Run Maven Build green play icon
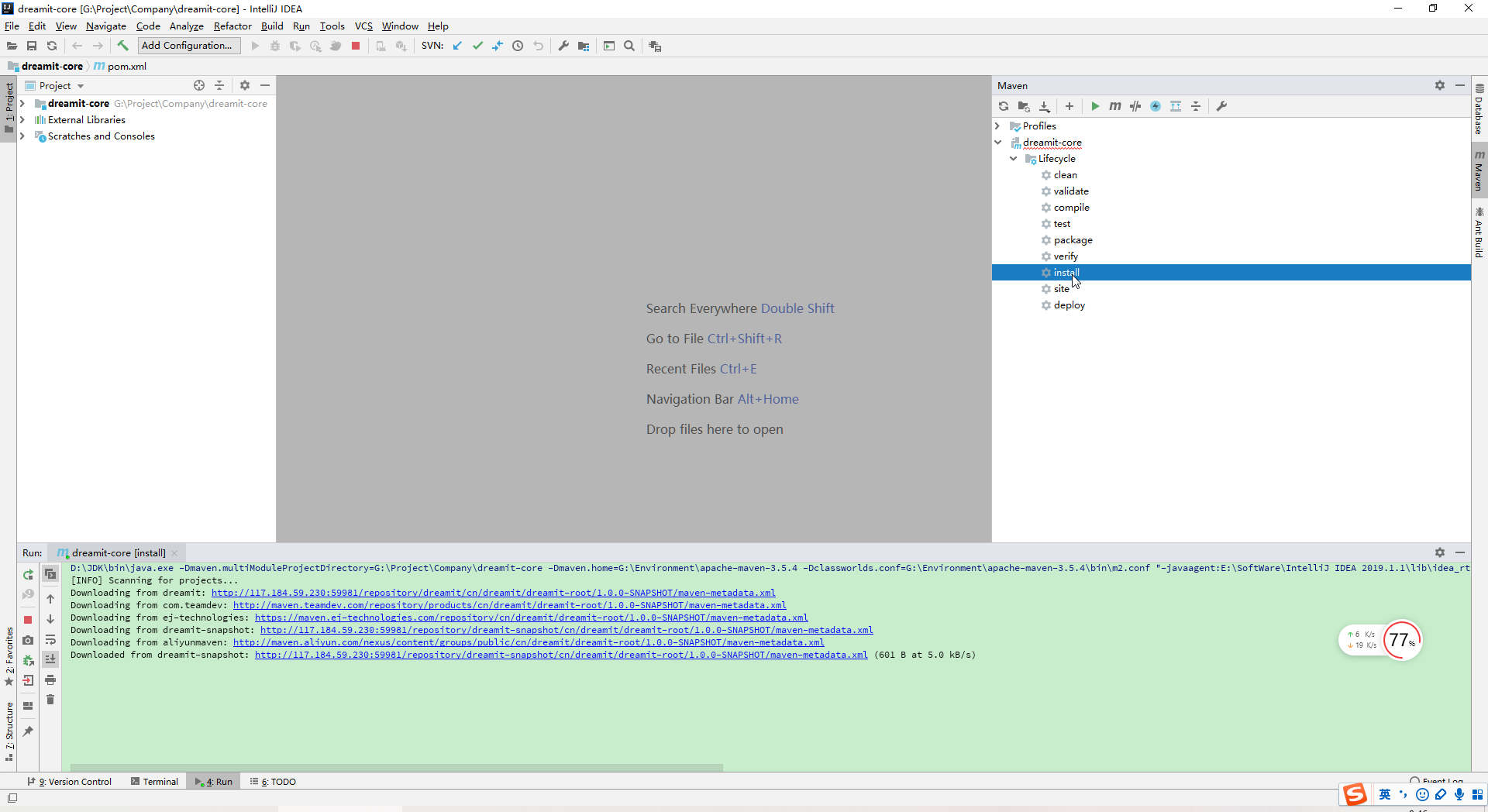This screenshot has height=812, width=1488. pos(1095,106)
